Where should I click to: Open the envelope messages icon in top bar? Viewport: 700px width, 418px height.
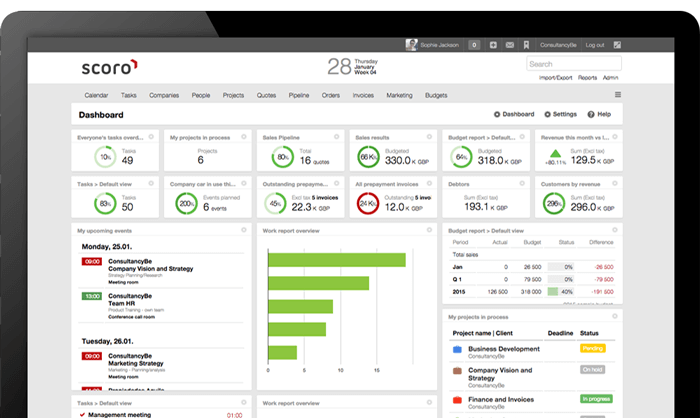coord(509,45)
